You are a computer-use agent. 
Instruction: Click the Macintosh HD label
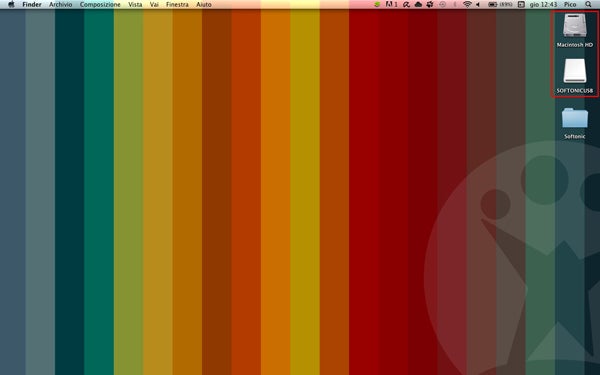pyautogui.click(x=575, y=45)
